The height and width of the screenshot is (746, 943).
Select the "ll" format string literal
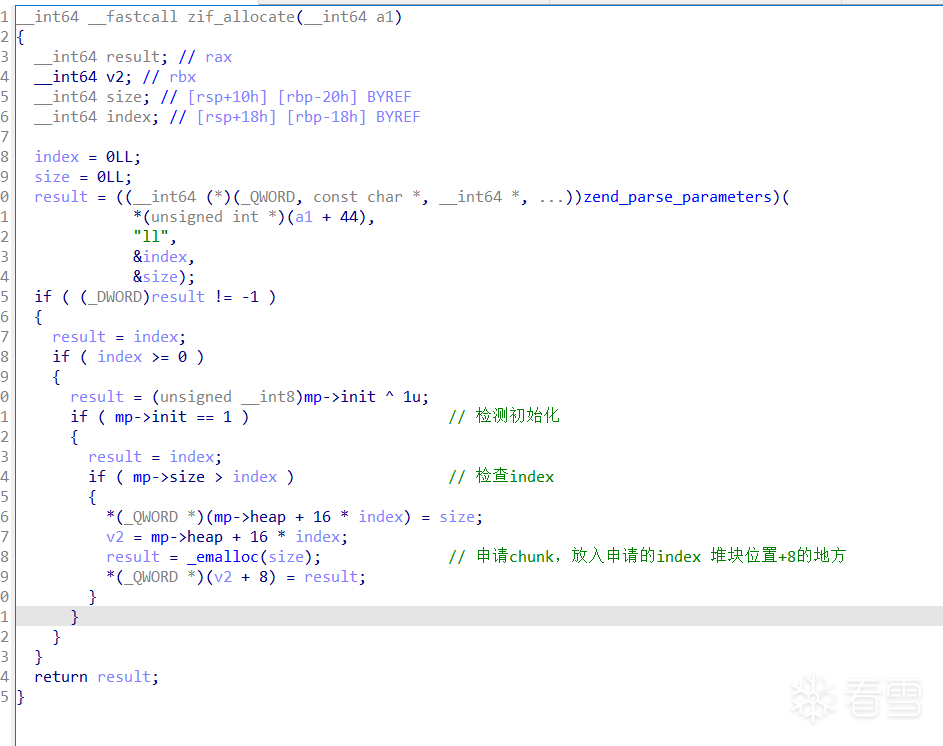point(150,237)
